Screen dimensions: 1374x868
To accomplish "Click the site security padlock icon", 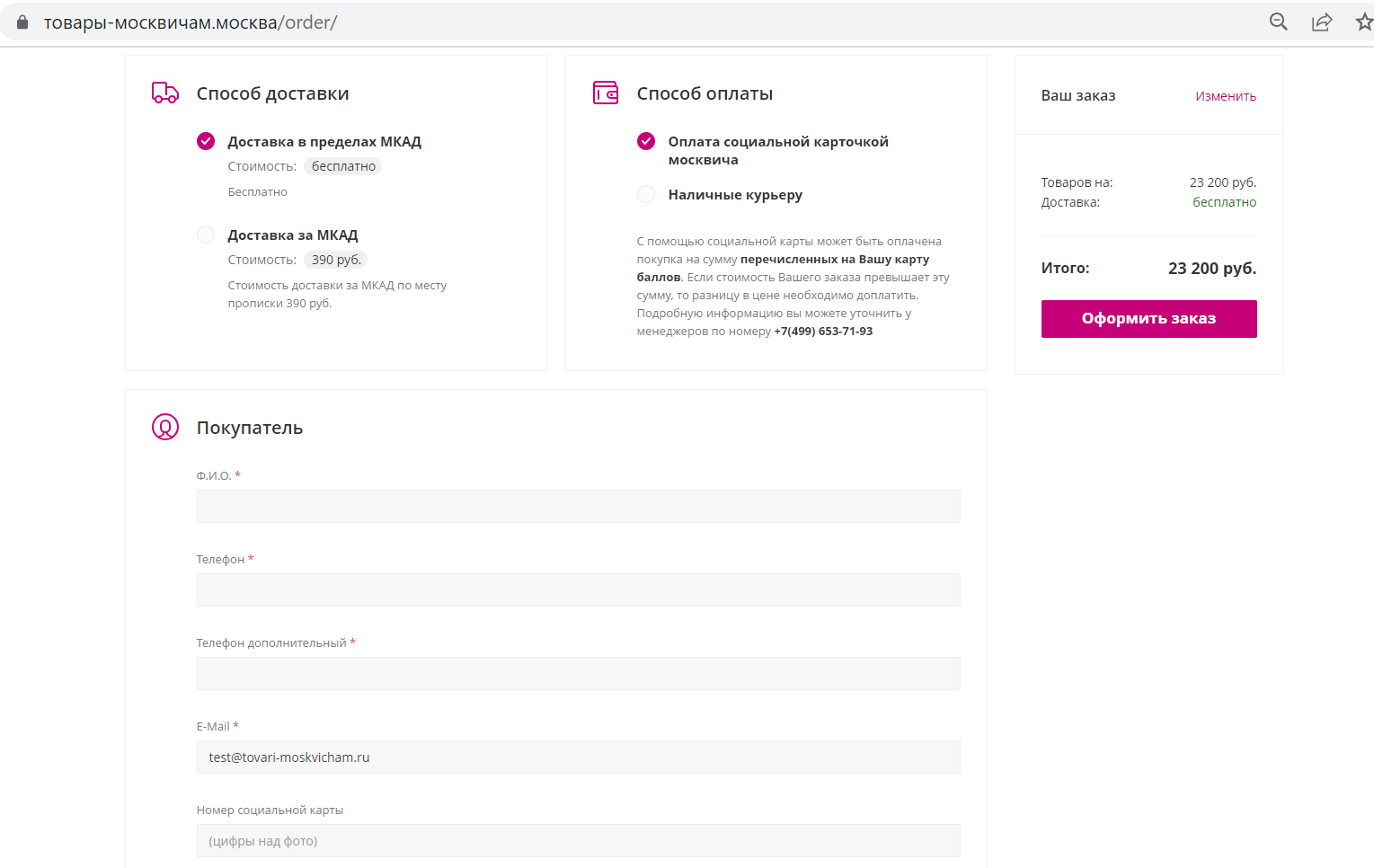I will (x=22, y=22).
